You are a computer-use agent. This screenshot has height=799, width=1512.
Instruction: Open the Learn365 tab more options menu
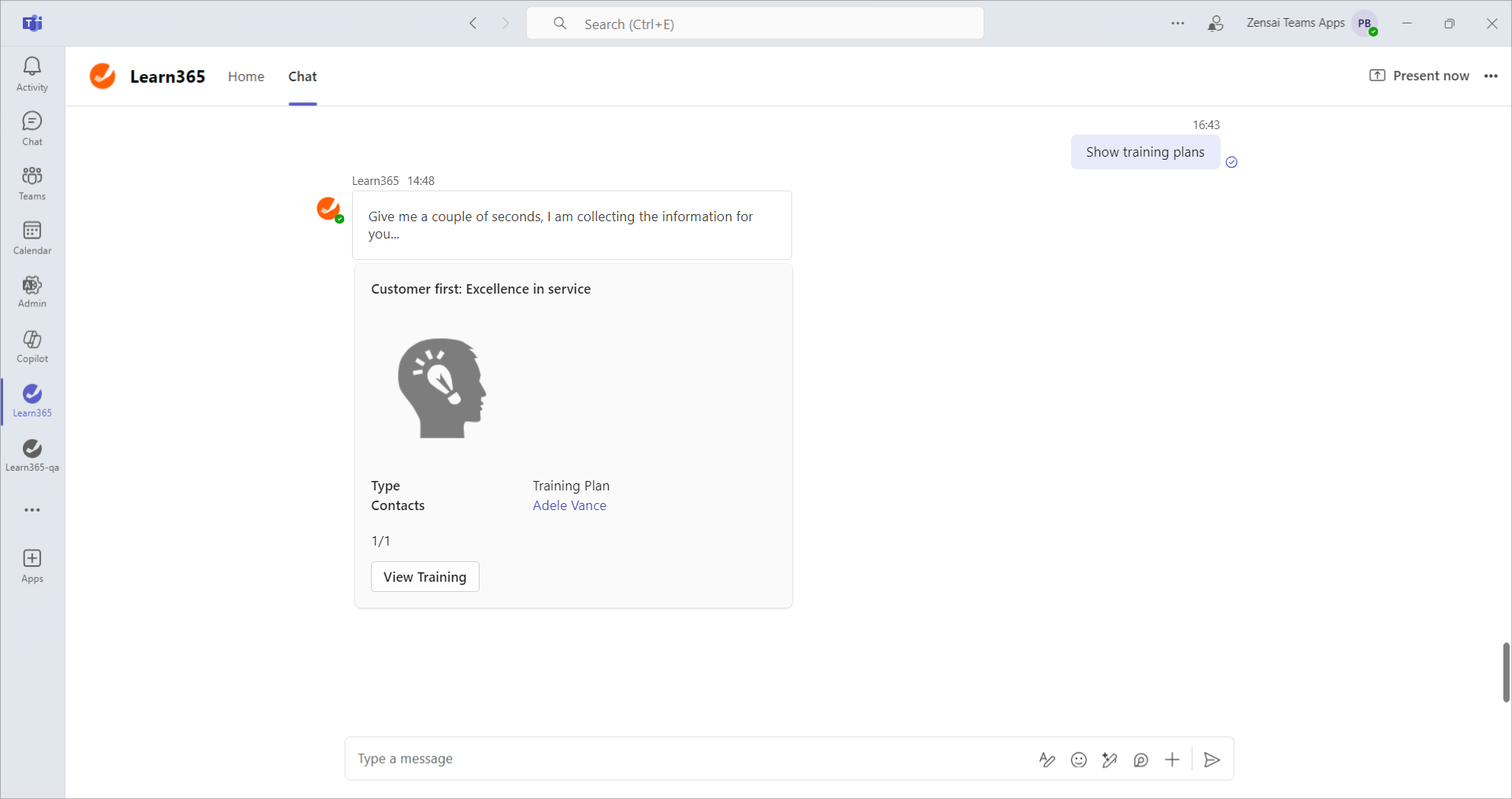click(x=1491, y=76)
